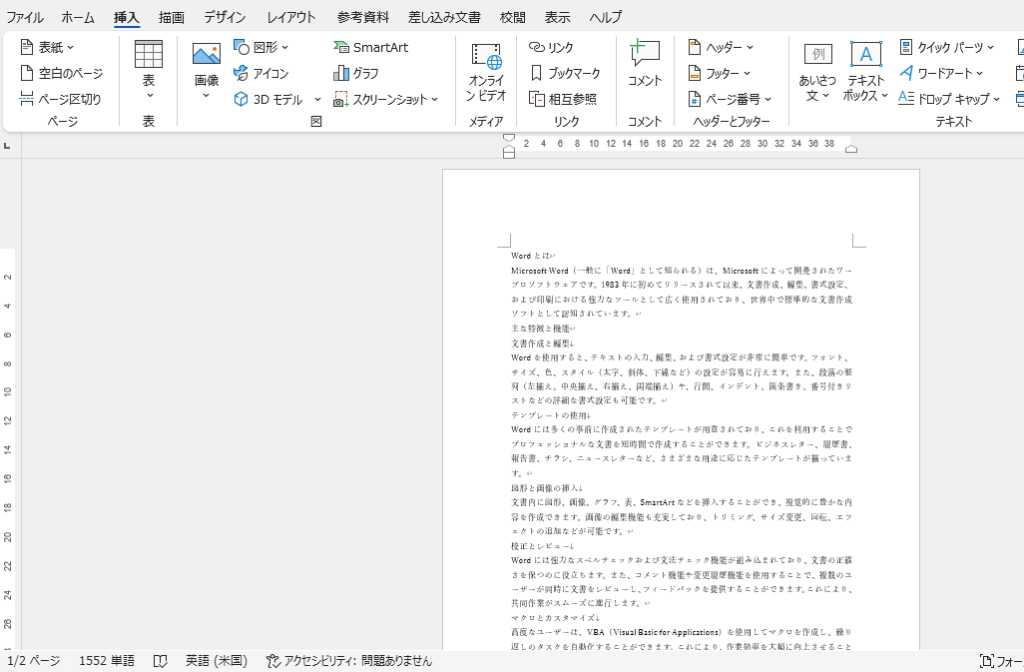Click the フォーカス focus mode icon

pos(987,661)
